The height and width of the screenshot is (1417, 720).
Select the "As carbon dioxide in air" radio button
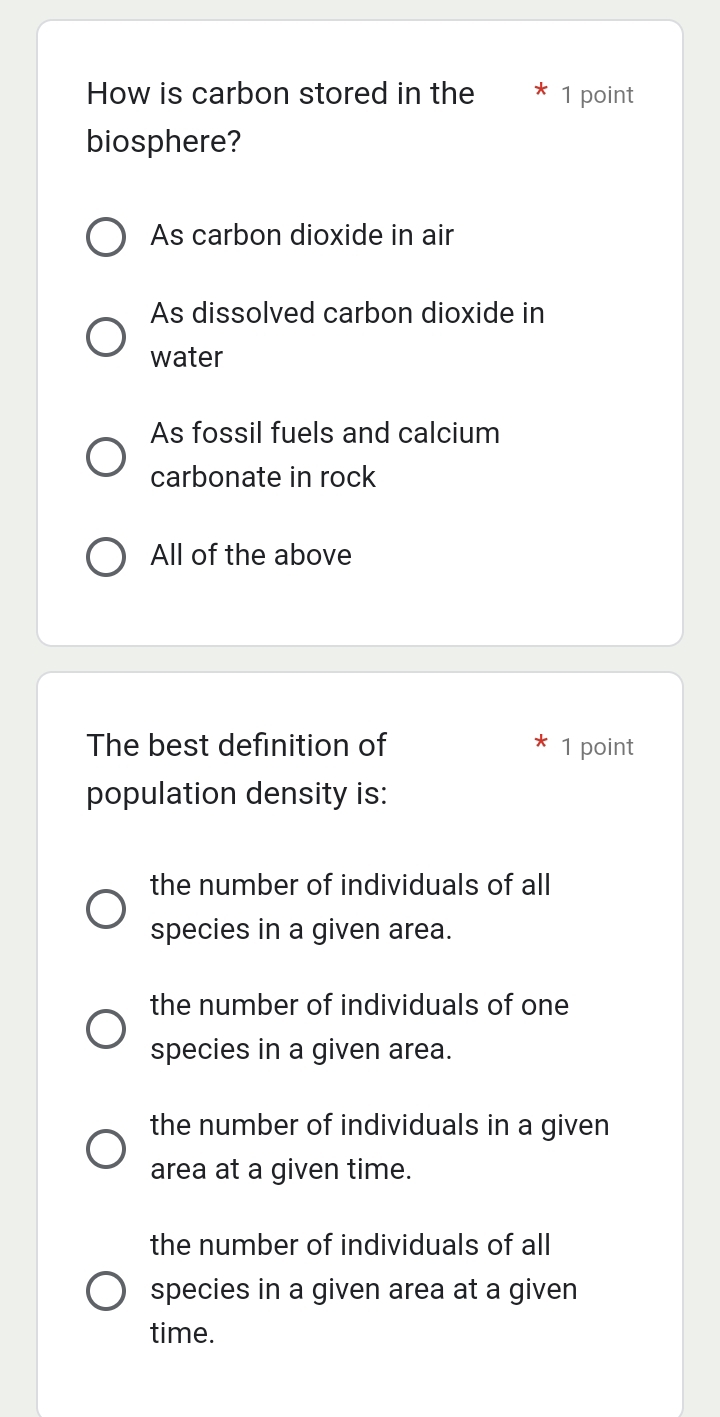coord(106,237)
